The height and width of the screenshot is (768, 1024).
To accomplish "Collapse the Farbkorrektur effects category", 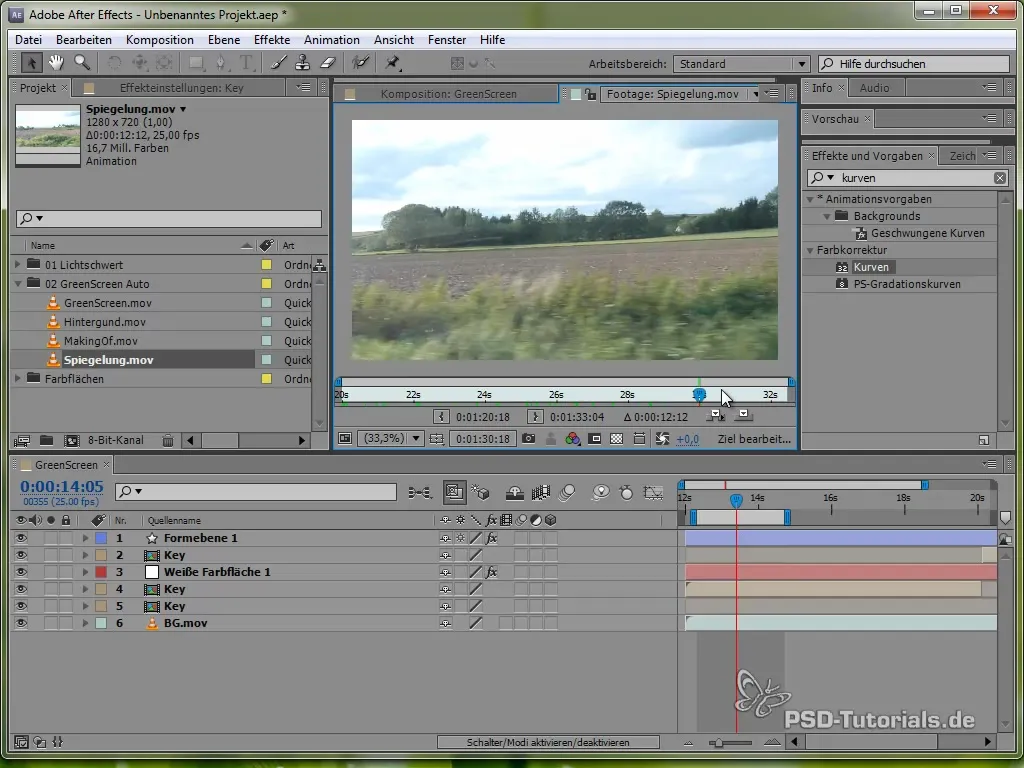I will [x=810, y=250].
